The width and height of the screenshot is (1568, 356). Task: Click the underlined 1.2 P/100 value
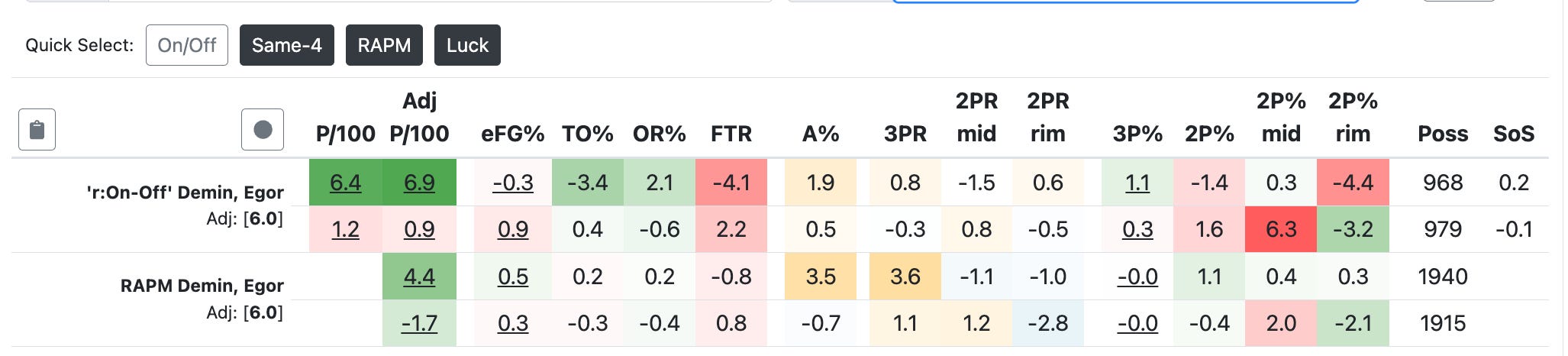point(345,229)
